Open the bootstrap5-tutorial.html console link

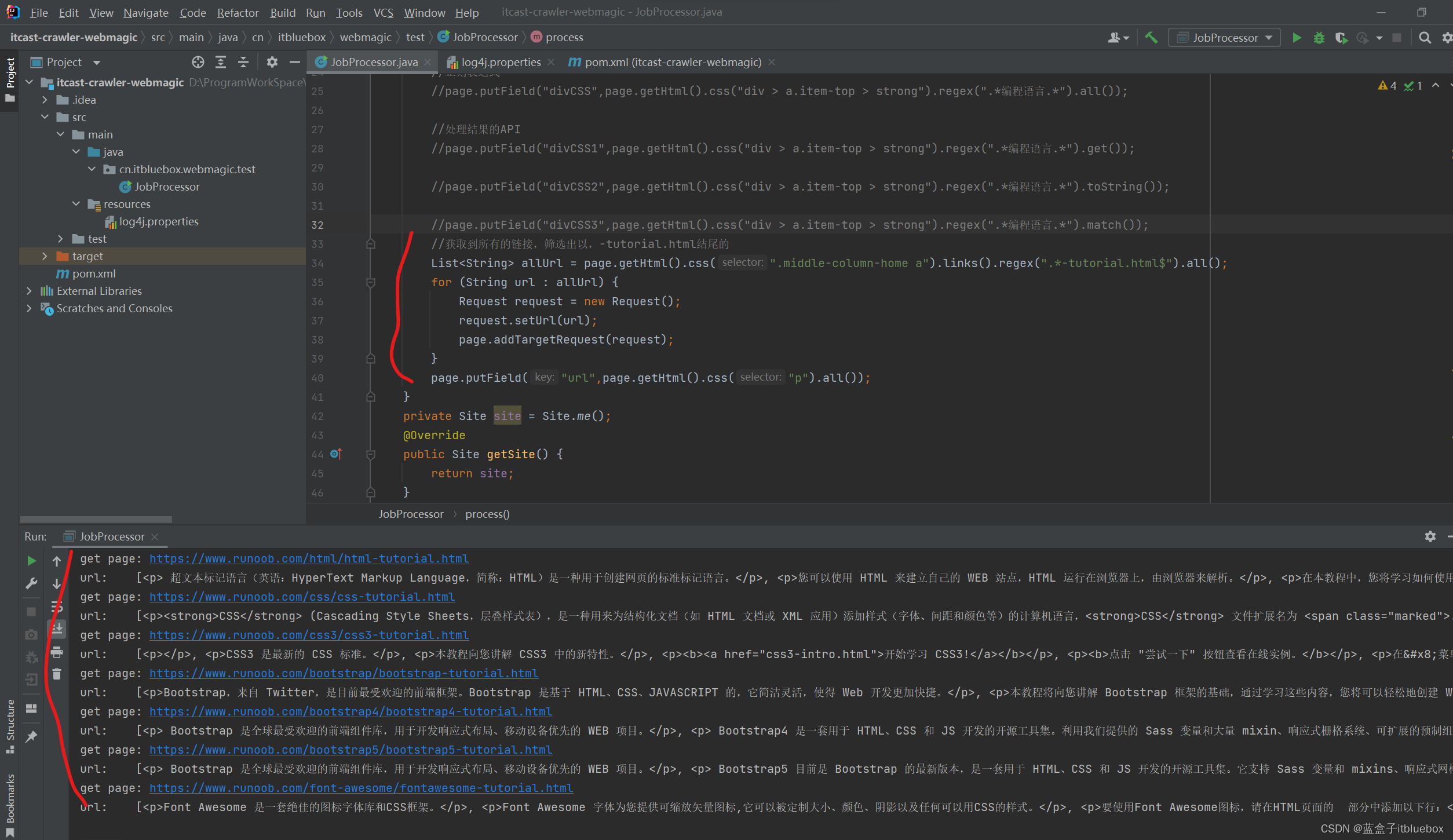(x=351, y=750)
